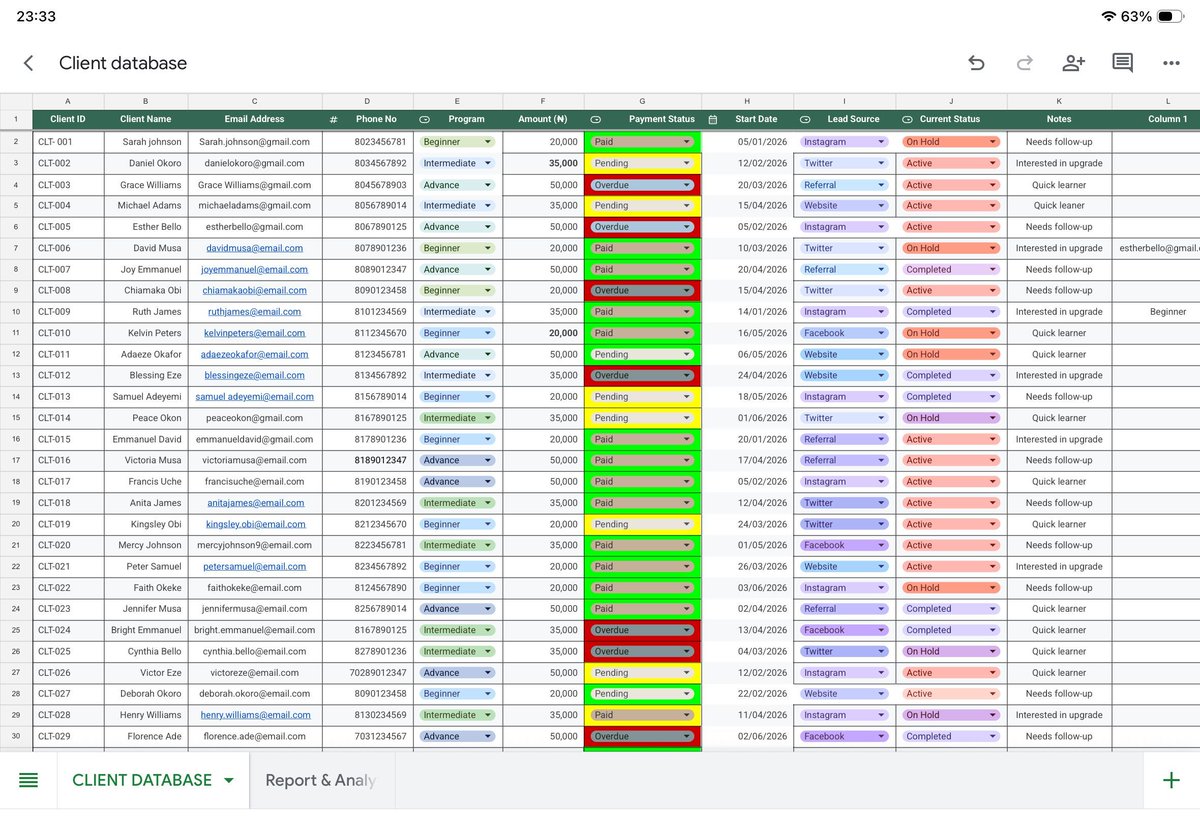
Task: Select email florence.ade@email.com
Action: click(x=254, y=736)
